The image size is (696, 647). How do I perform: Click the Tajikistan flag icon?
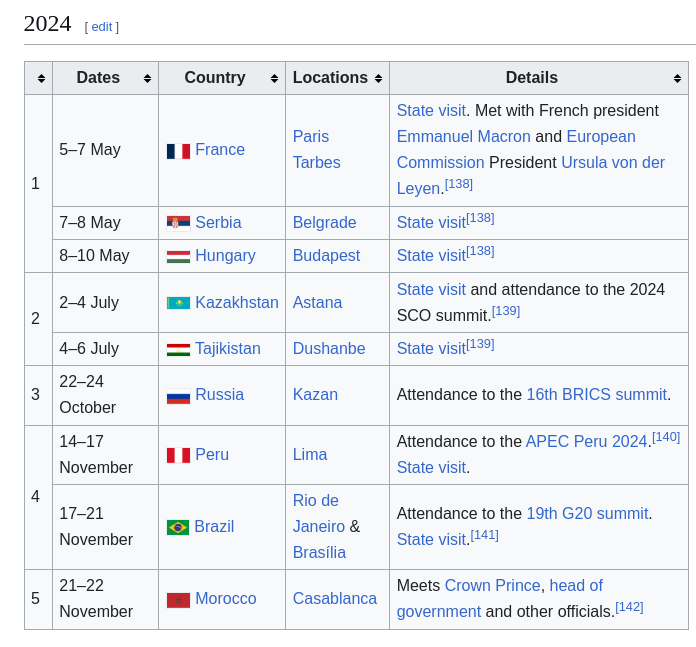178,349
